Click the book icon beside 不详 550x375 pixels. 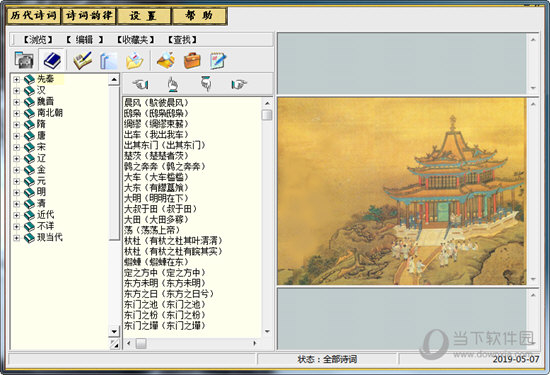pyautogui.click(x=29, y=227)
